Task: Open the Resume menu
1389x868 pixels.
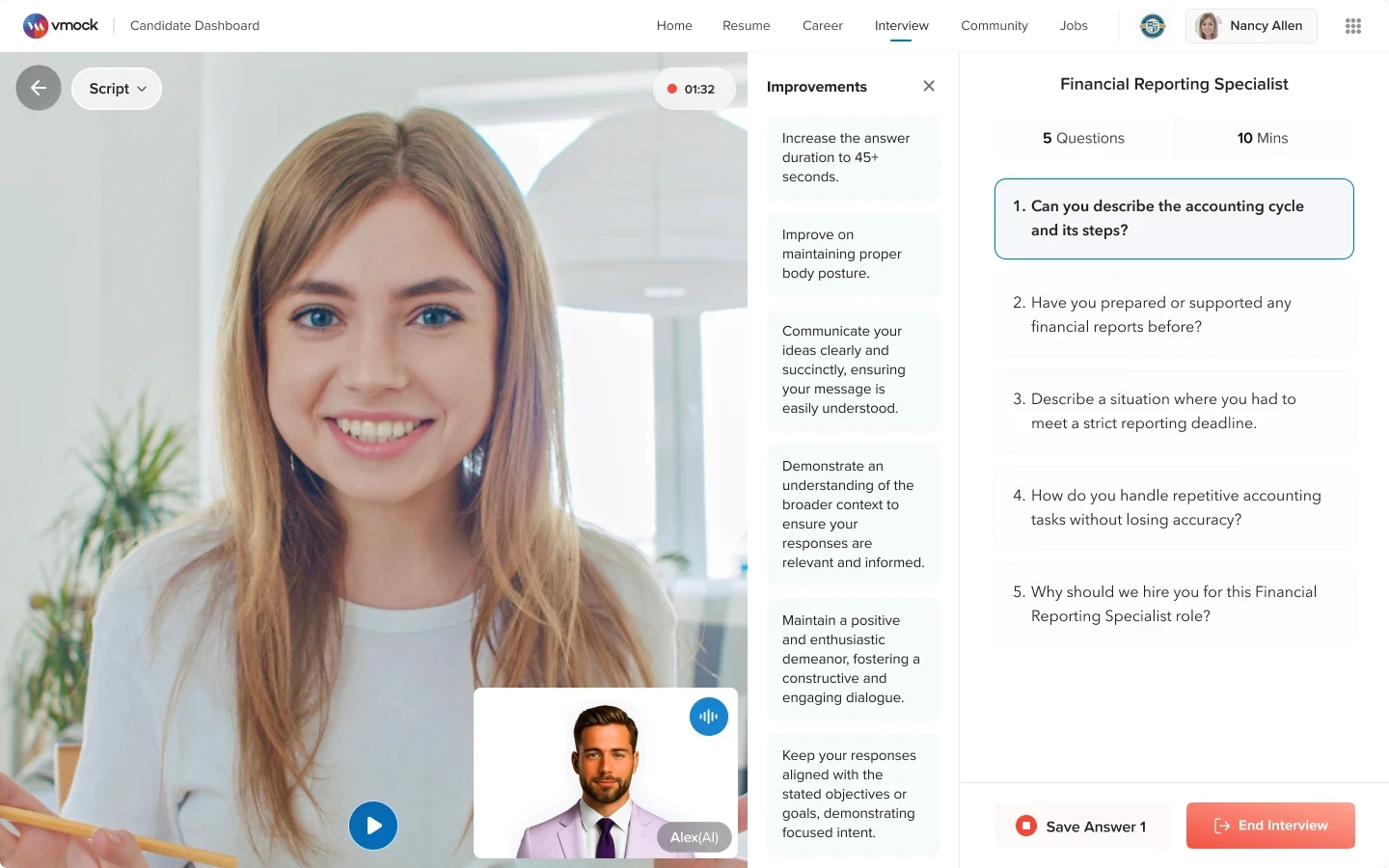Action: 747,26
